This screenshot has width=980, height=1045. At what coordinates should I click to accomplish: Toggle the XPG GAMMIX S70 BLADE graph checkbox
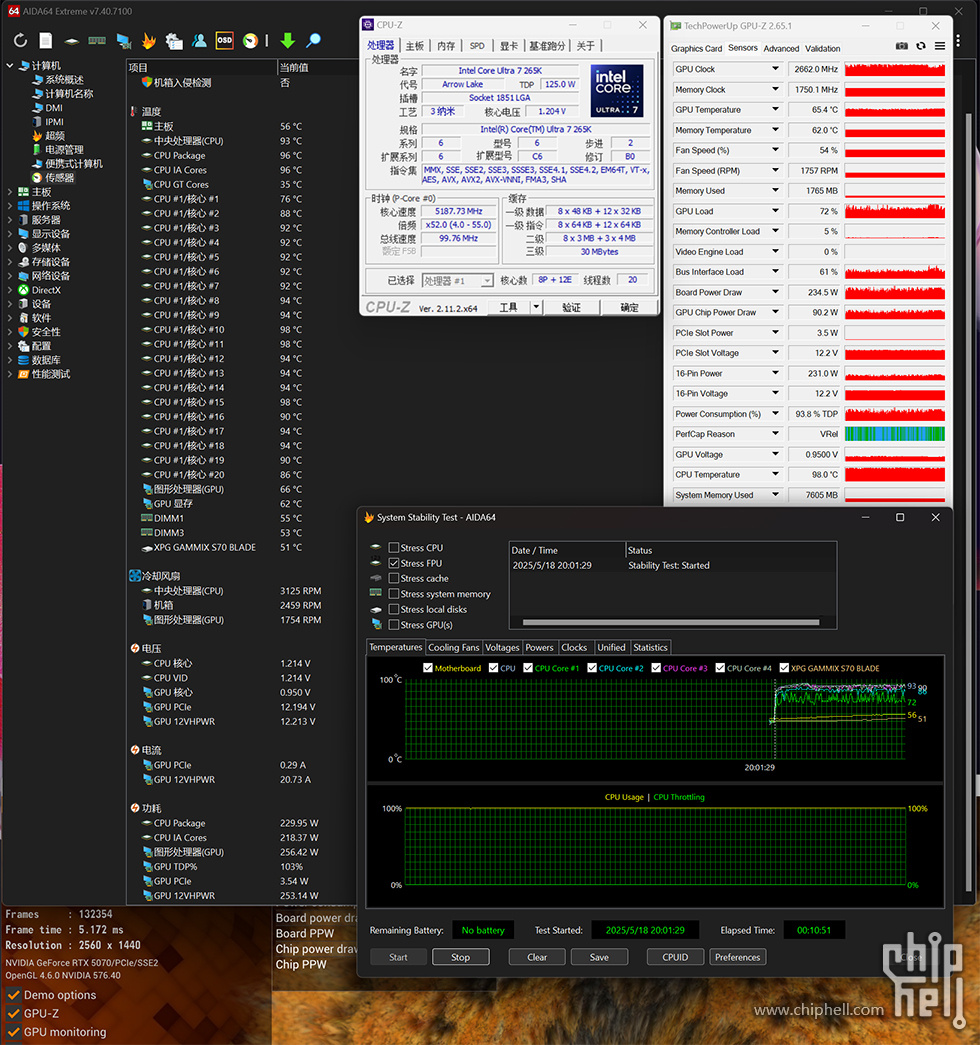click(784, 668)
